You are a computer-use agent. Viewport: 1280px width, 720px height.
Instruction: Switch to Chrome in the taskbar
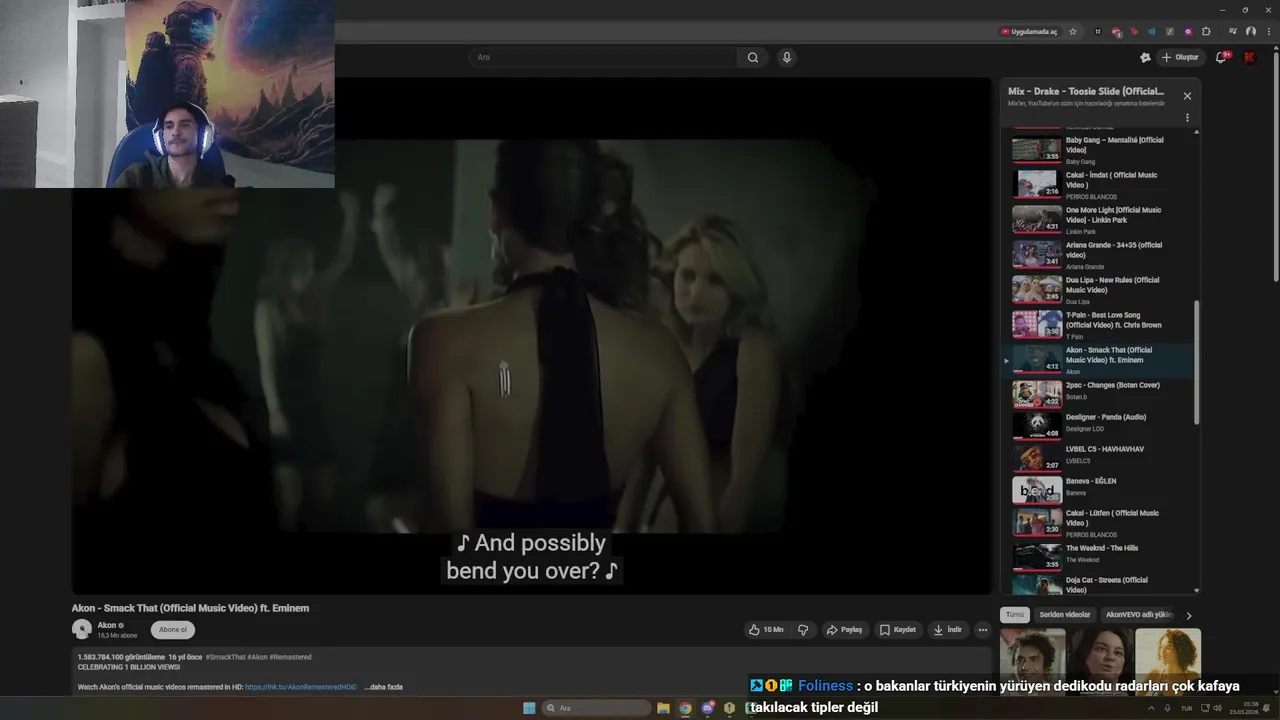[x=685, y=708]
